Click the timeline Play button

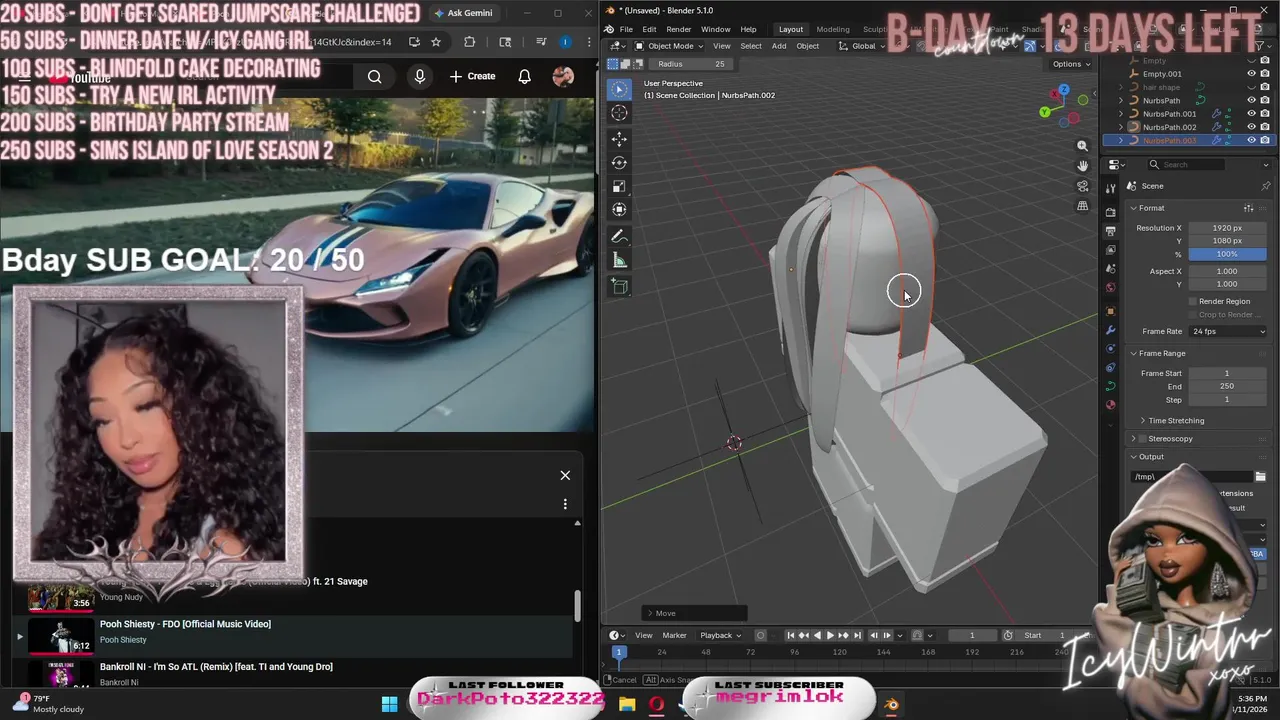coord(830,635)
